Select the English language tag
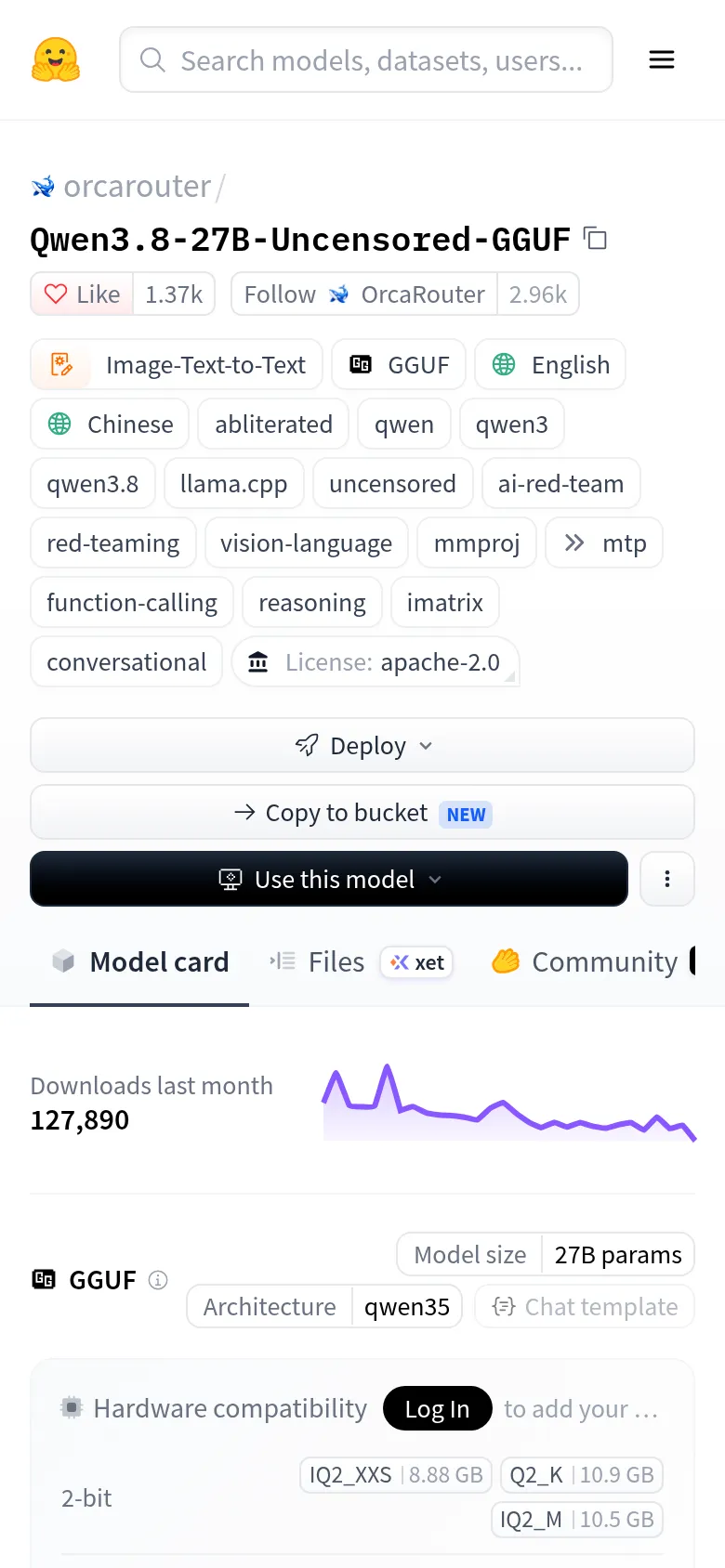Image resolution: width=725 pixels, height=1568 pixels. point(550,365)
